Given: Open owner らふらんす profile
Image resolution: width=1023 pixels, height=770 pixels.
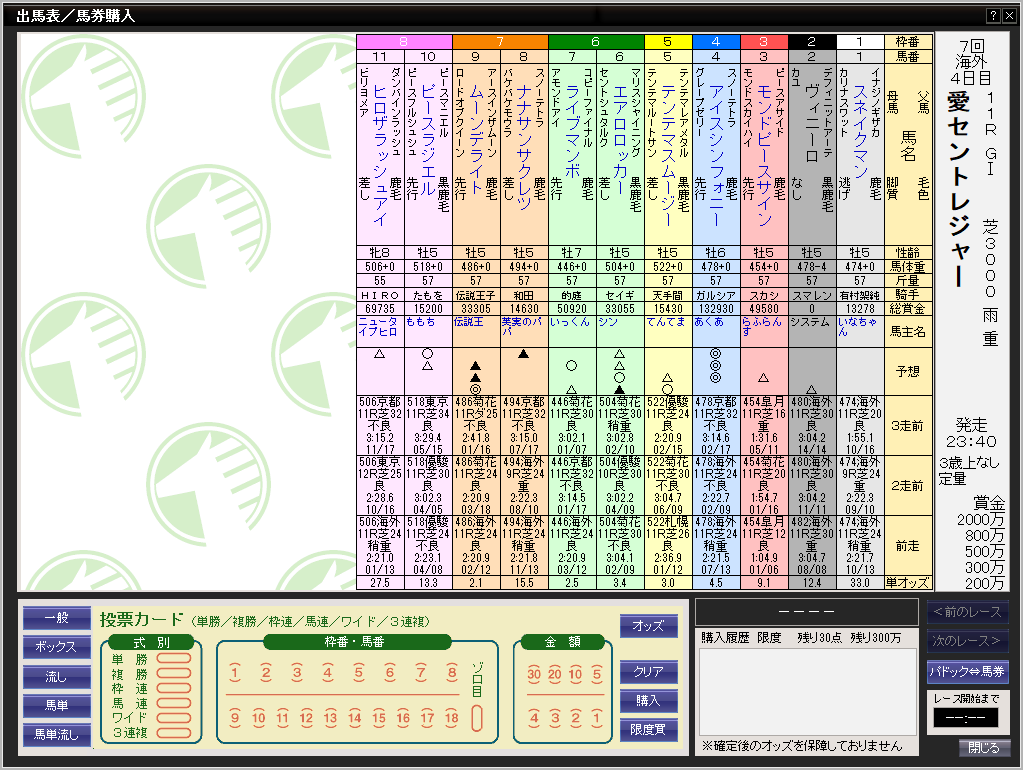Looking at the screenshot, I should click(761, 326).
